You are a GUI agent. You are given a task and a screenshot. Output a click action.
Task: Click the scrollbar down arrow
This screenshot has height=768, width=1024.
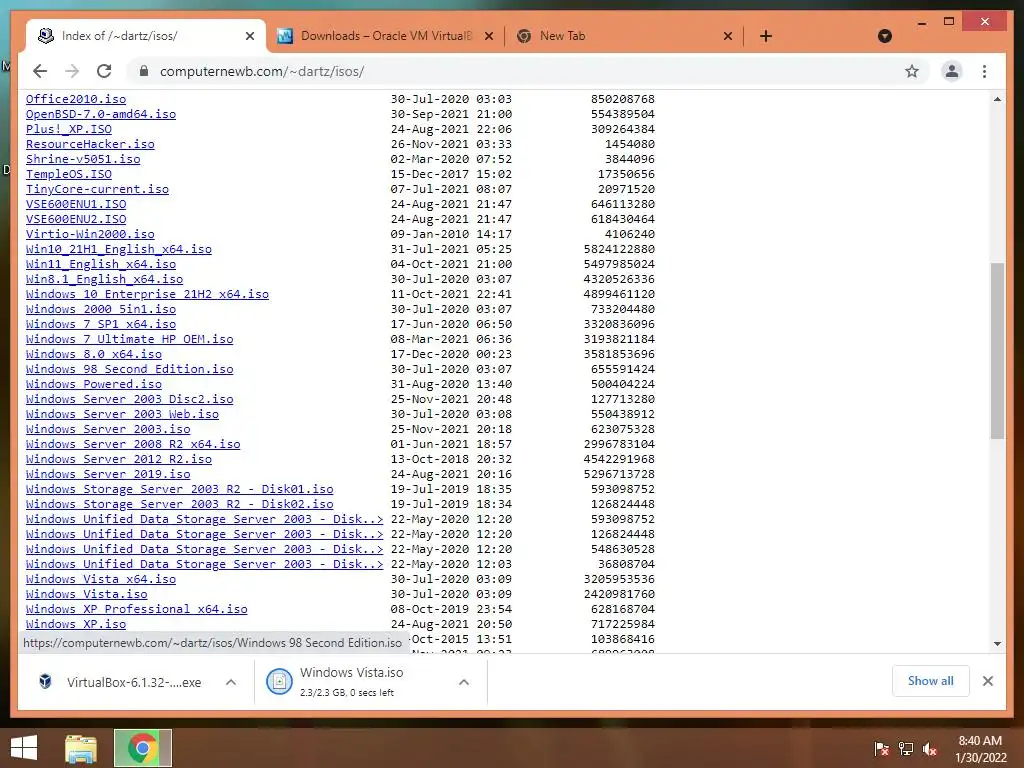pyautogui.click(x=997, y=644)
